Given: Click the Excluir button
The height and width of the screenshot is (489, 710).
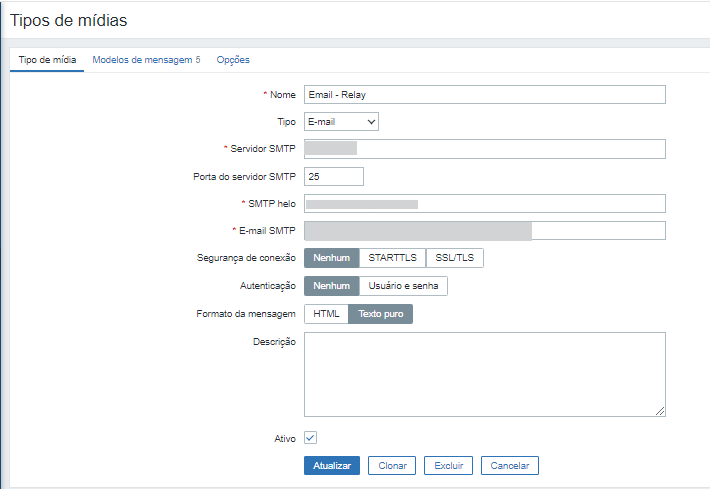Looking at the screenshot, I should click(x=448, y=466).
